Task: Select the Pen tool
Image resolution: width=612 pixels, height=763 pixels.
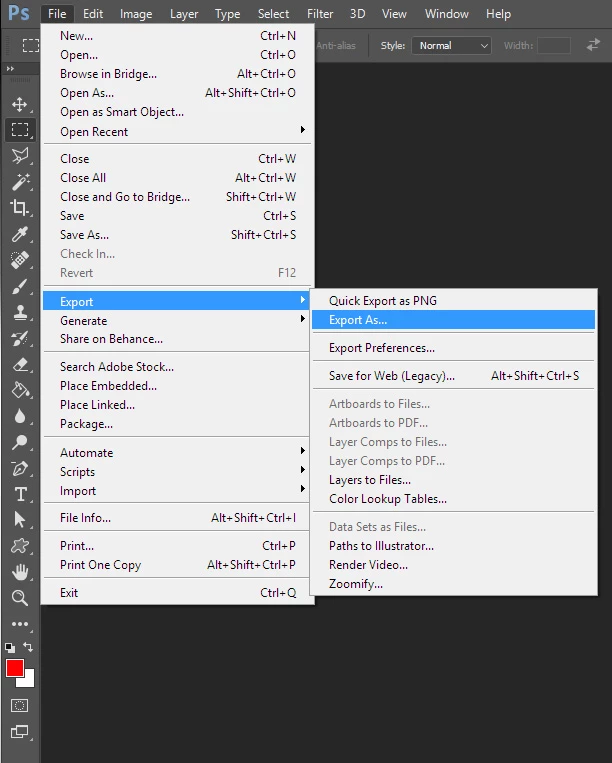Action: point(19,469)
